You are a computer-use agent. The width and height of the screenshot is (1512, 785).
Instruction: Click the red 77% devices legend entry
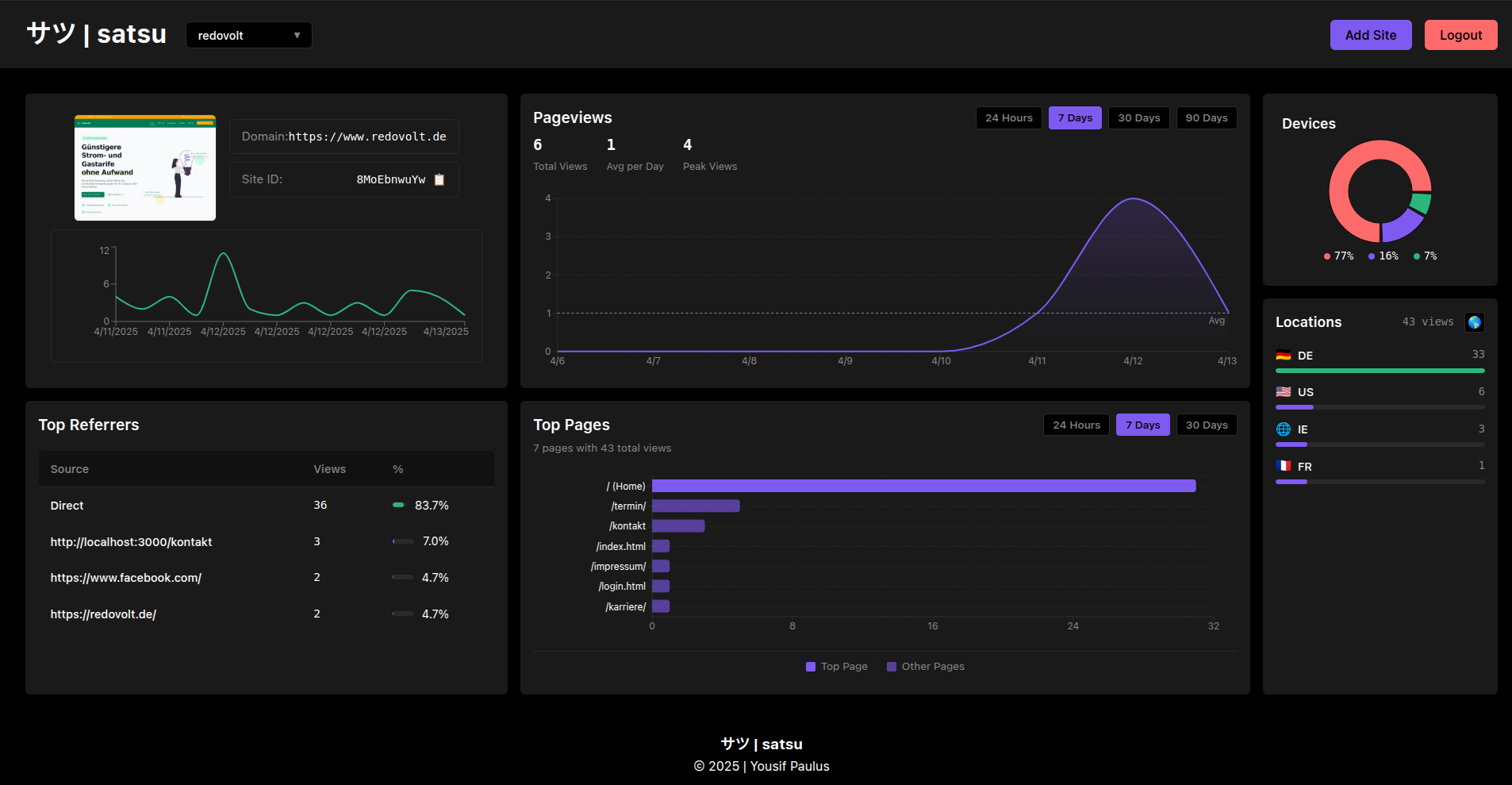[1339, 256]
